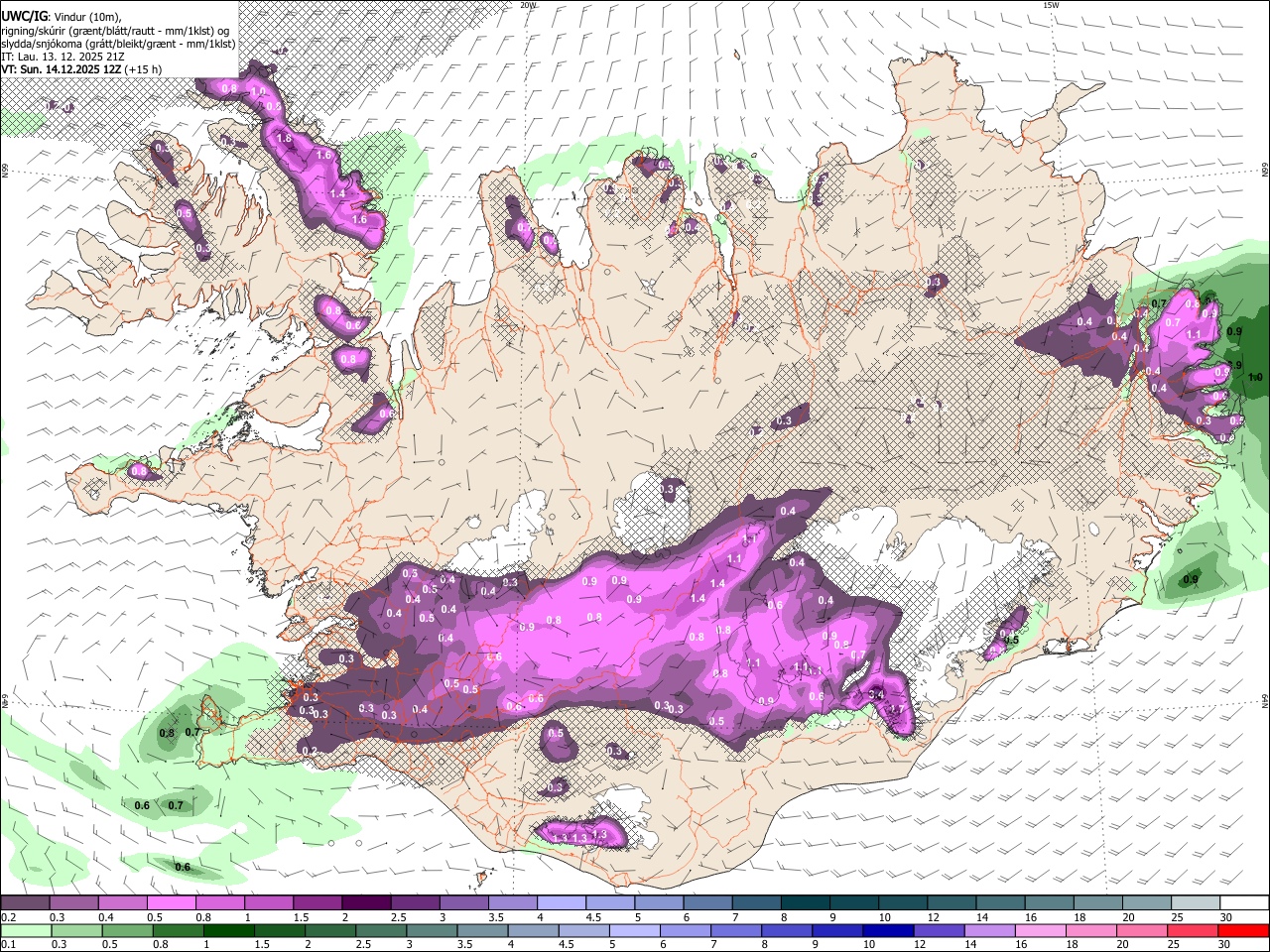Click the palest green 0.1 swatch in the lower legend row
The image size is (1270, 952).
tap(25, 930)
